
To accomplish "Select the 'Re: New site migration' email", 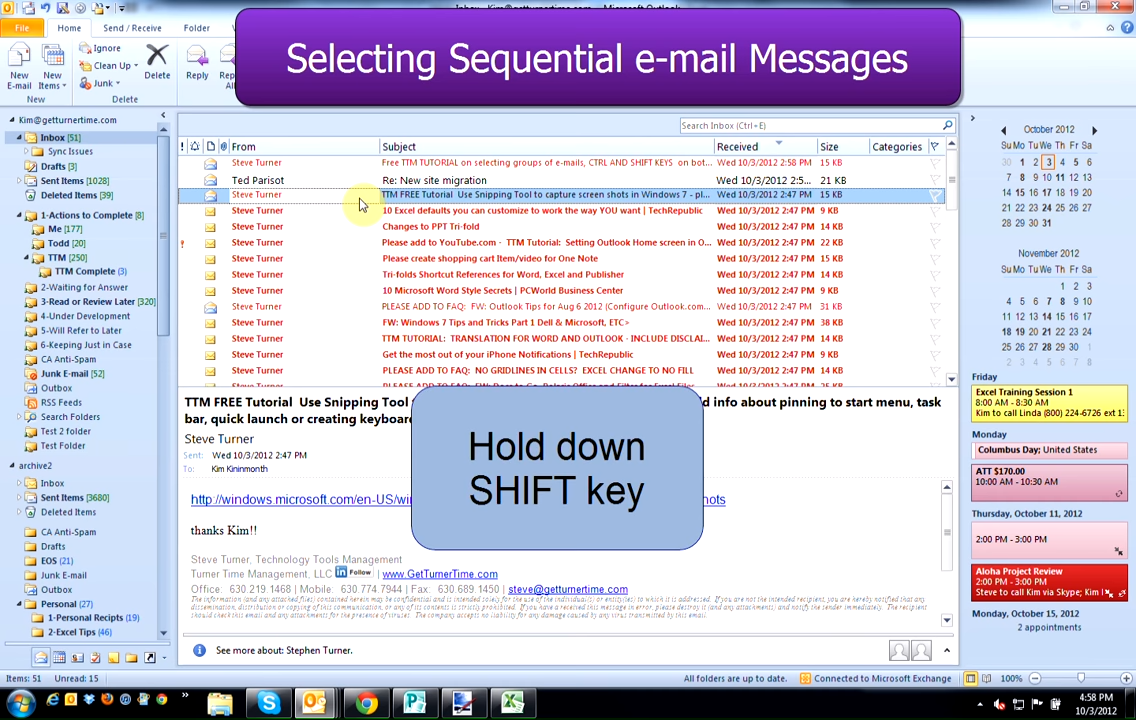I will pyautogui.click(x=561, y=180).
